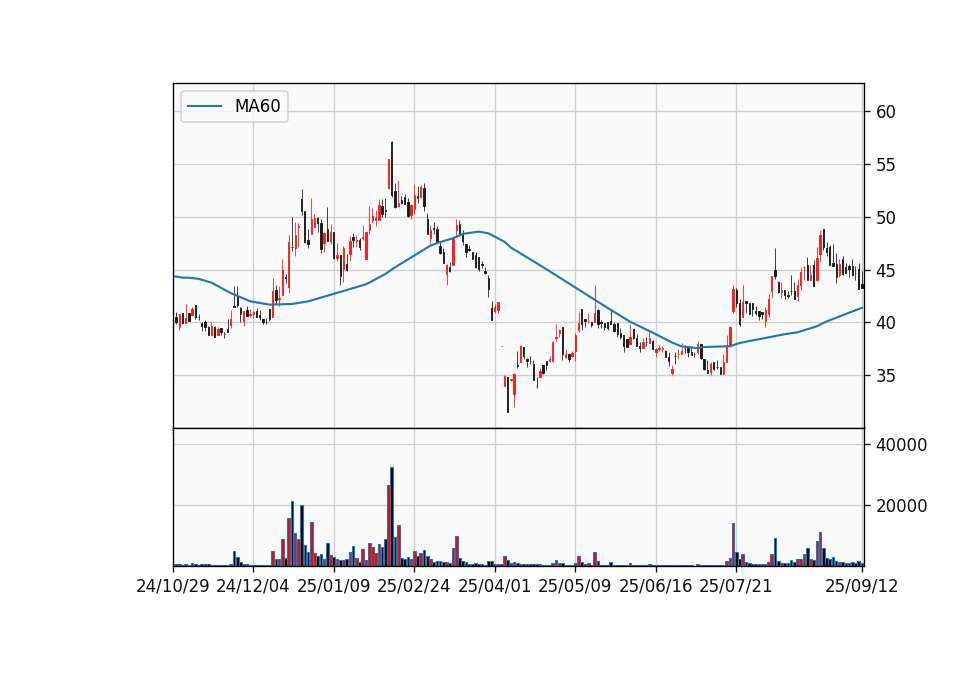
Task: Click the MA60 legend label
Action: click(x=257, y=106)
